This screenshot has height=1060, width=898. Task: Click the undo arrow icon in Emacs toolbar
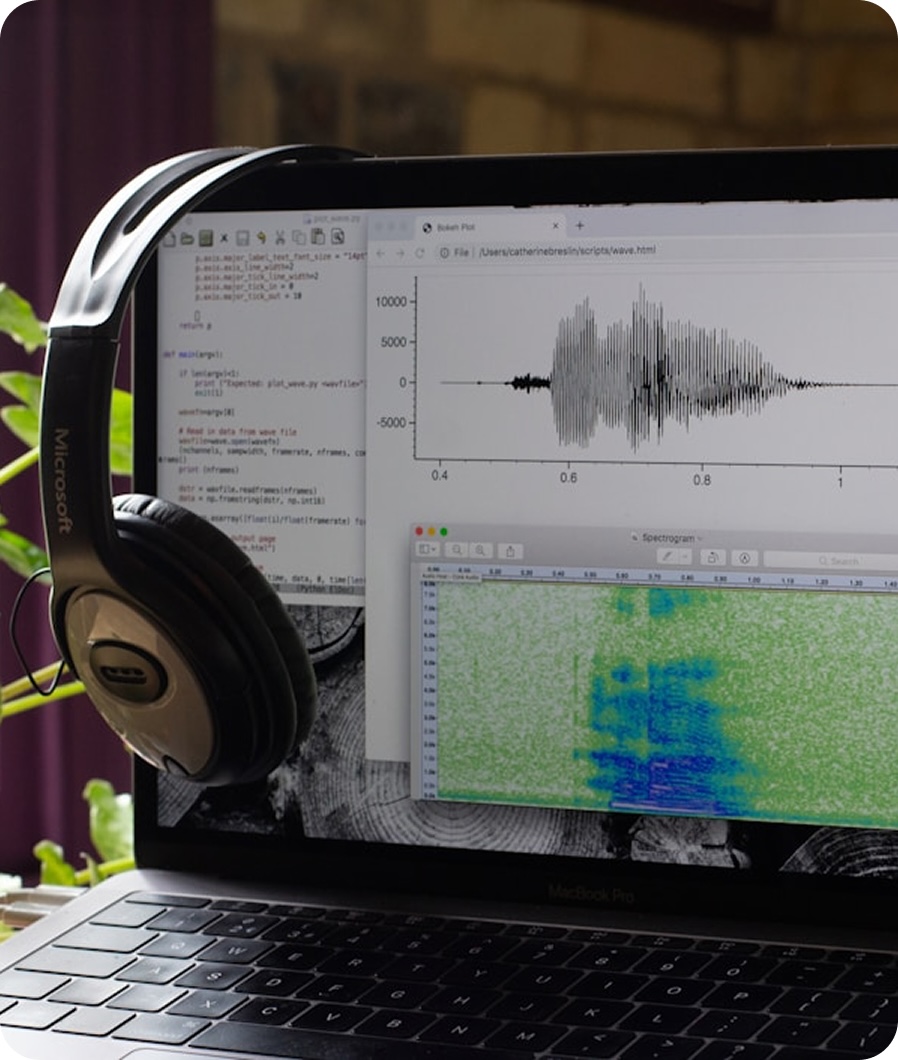pyautogui.click(x=261, y=238)
